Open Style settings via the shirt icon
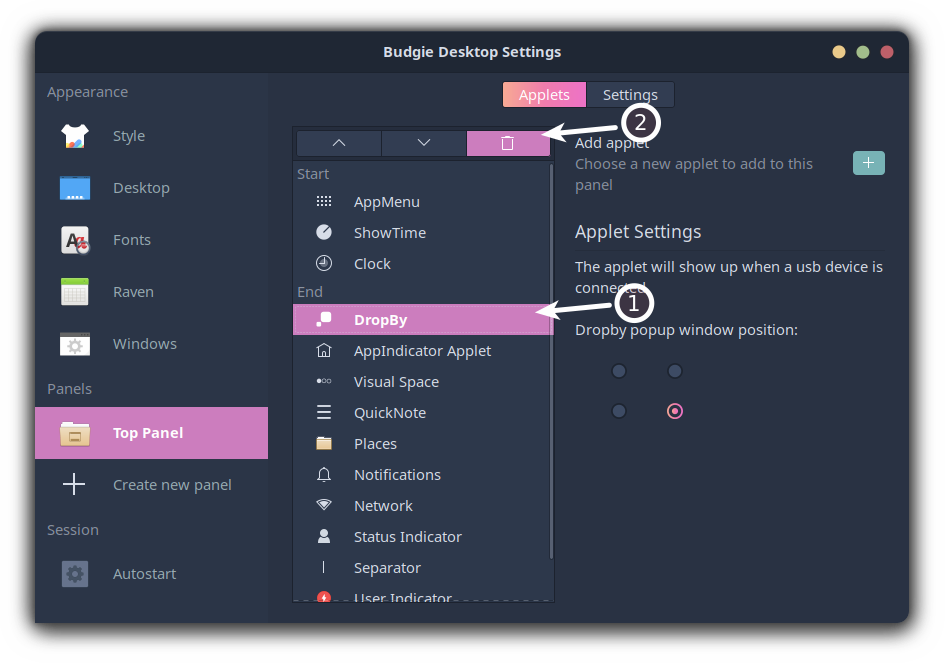Image resolution: width=946 pixels, height=664 pixels. tap(74, 135)
